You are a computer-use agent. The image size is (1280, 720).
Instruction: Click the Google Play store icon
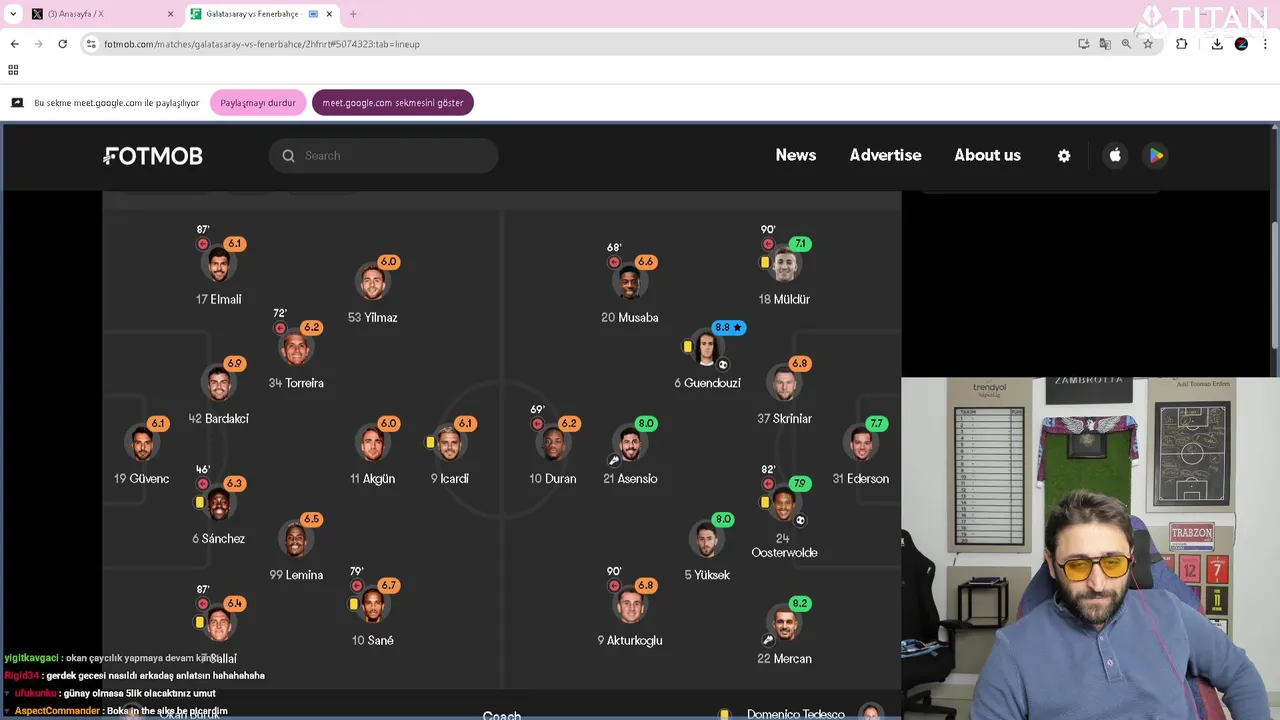[1156, 155]
